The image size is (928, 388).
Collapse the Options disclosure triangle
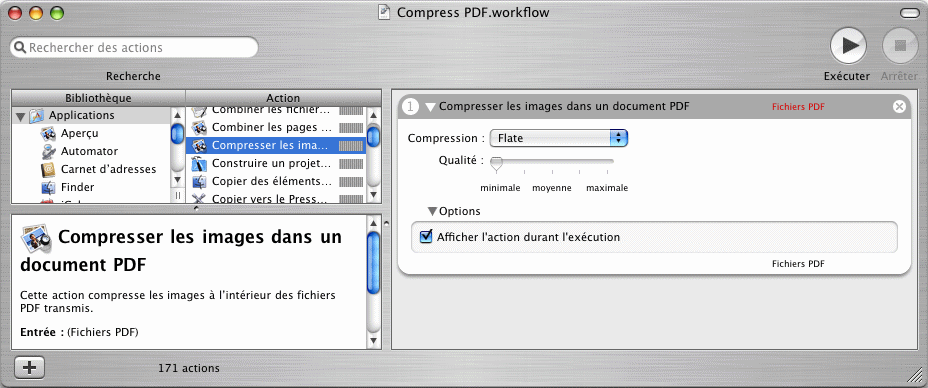[433, 211]
